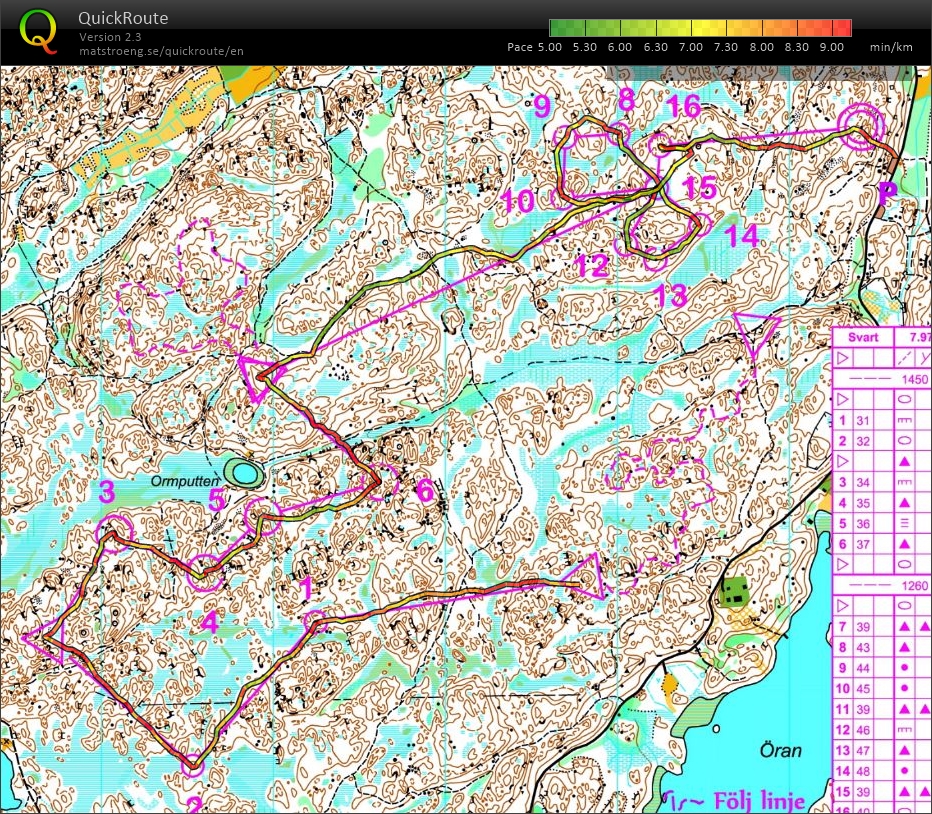The height and width of the screenshot is (814, 932).
Task: Click the QuickRoute title text
Action: [x=123, y=18]
